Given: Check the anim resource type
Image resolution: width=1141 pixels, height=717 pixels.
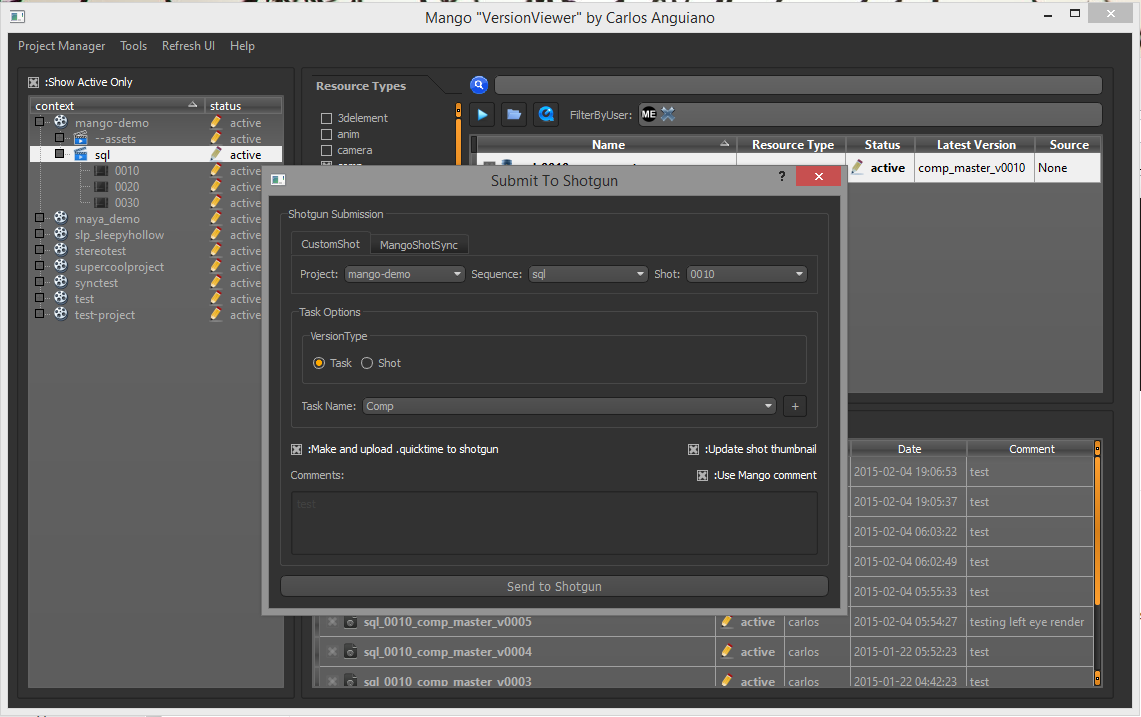Looking at the screenshot, I should tap(327, 134).
